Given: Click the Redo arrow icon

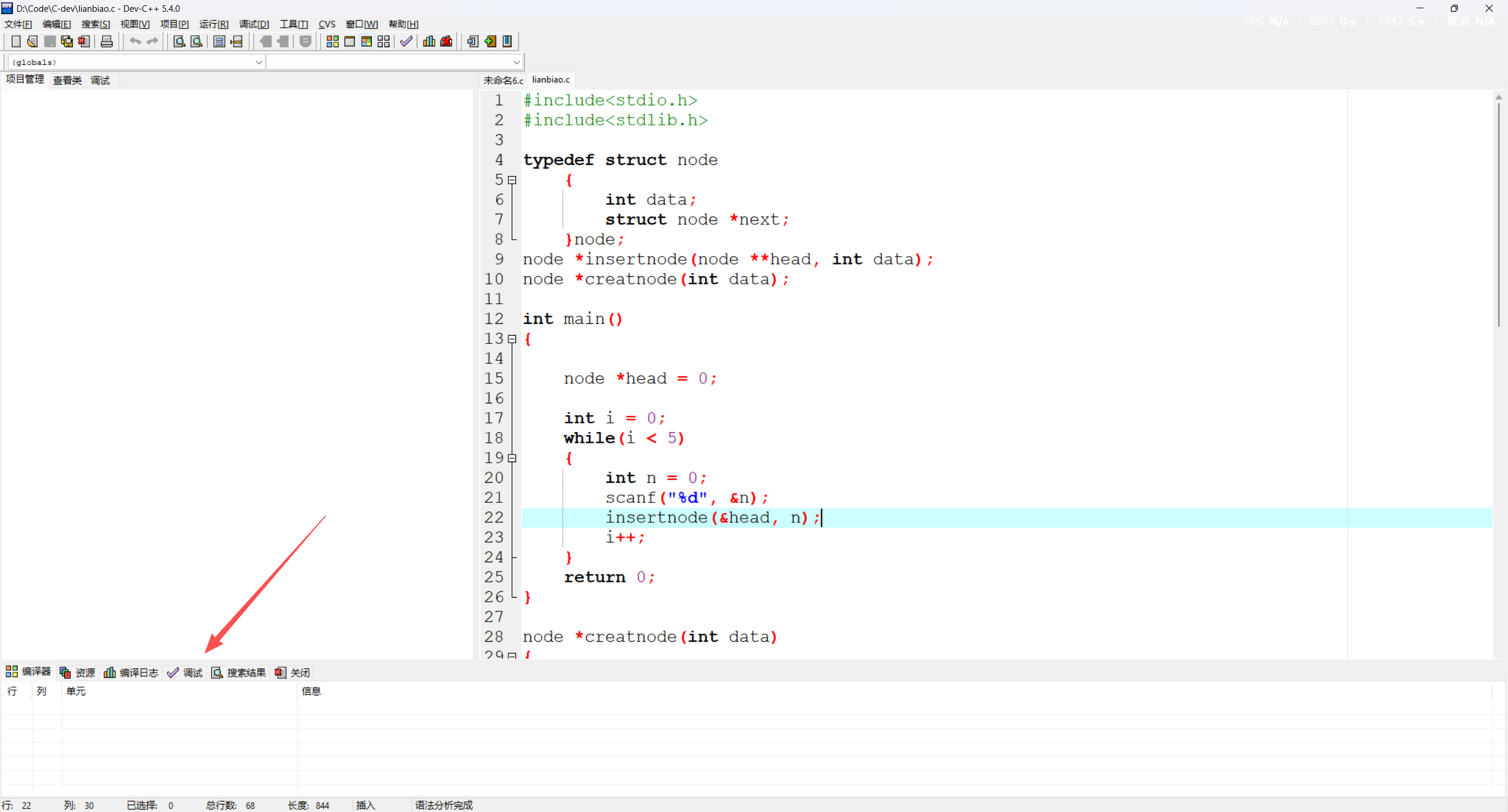Looking at the screenshot, I should pos(152,41).
